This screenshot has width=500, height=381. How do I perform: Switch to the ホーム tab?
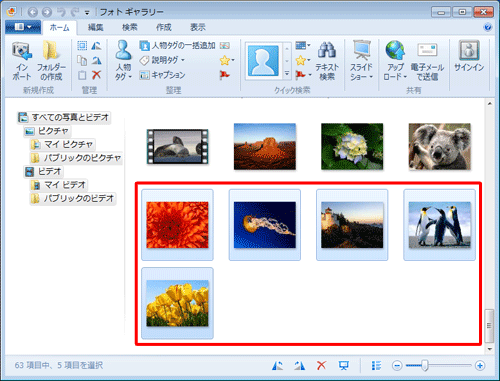coord(59,27)
